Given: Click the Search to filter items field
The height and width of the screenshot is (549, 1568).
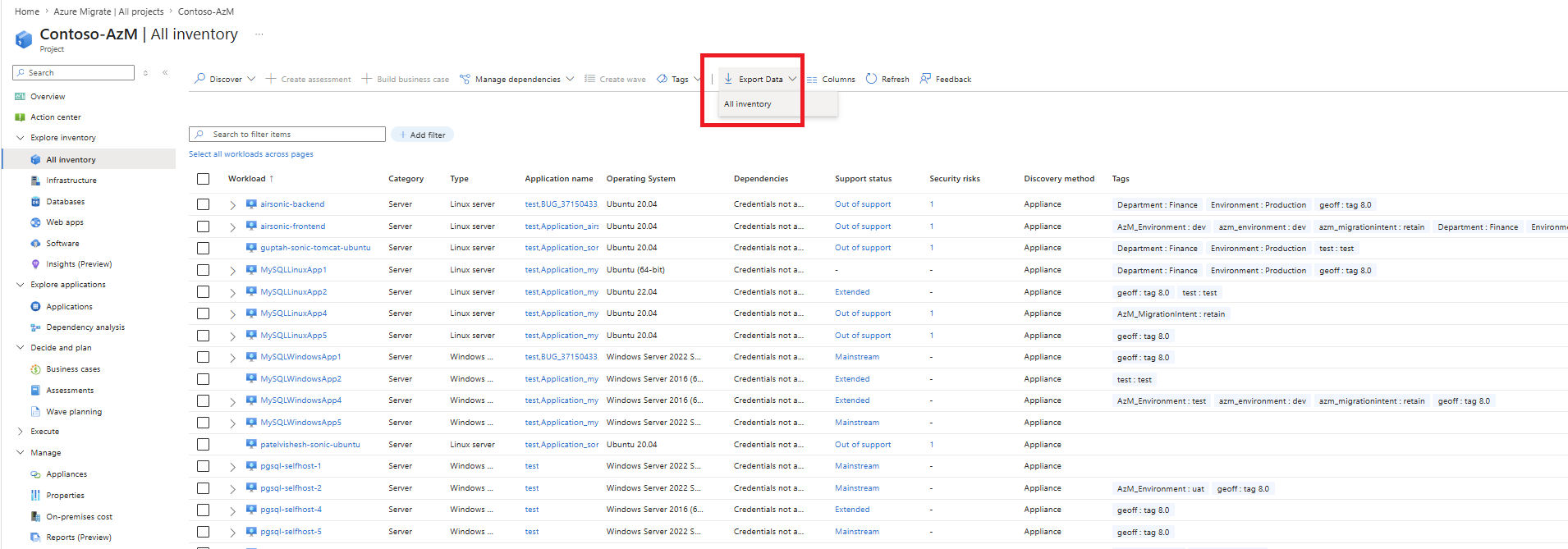Looking at the screenshot, I should point(287,135).
